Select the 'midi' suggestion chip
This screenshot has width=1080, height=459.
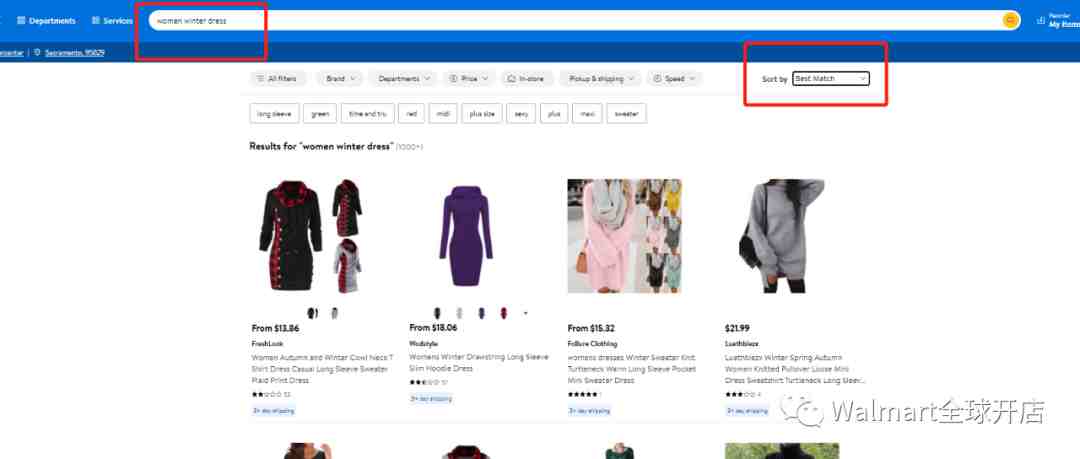click(x=443, y=114)
